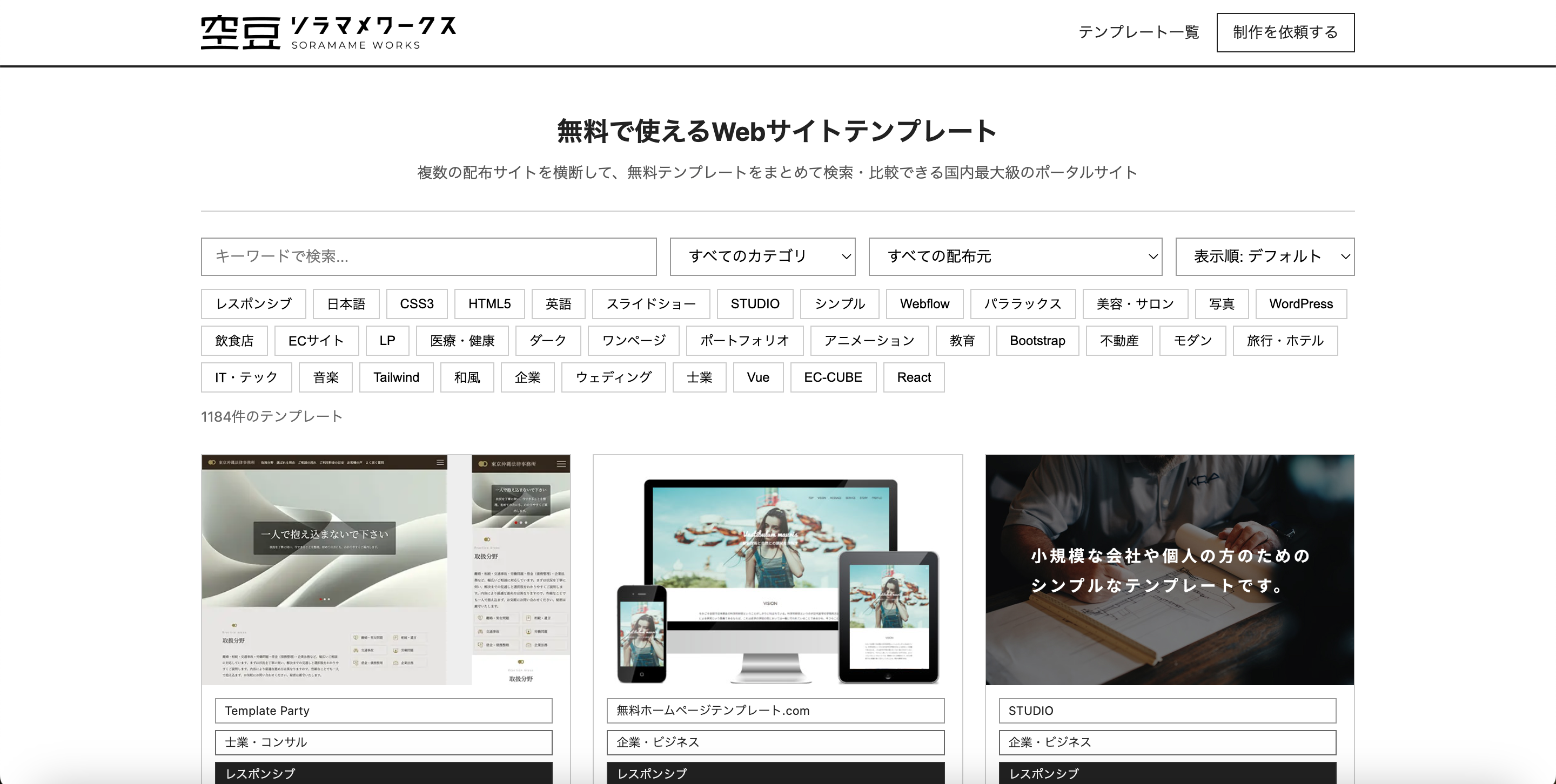Toggle the WordPress tag filter

coord(1300,303)
